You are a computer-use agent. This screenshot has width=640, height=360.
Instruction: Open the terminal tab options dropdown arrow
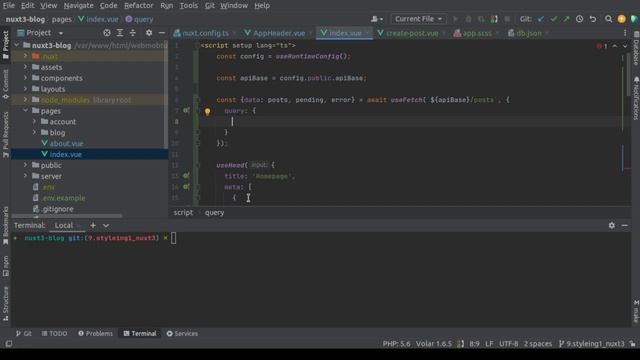point(106,225)
